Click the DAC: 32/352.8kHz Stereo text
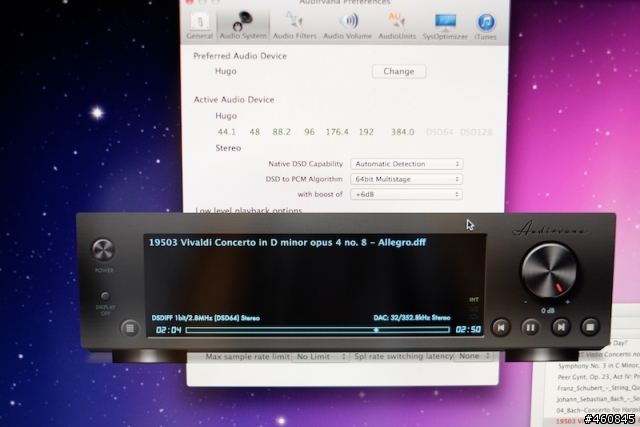Viewport: 640px width, 427px height. point(412,318)
